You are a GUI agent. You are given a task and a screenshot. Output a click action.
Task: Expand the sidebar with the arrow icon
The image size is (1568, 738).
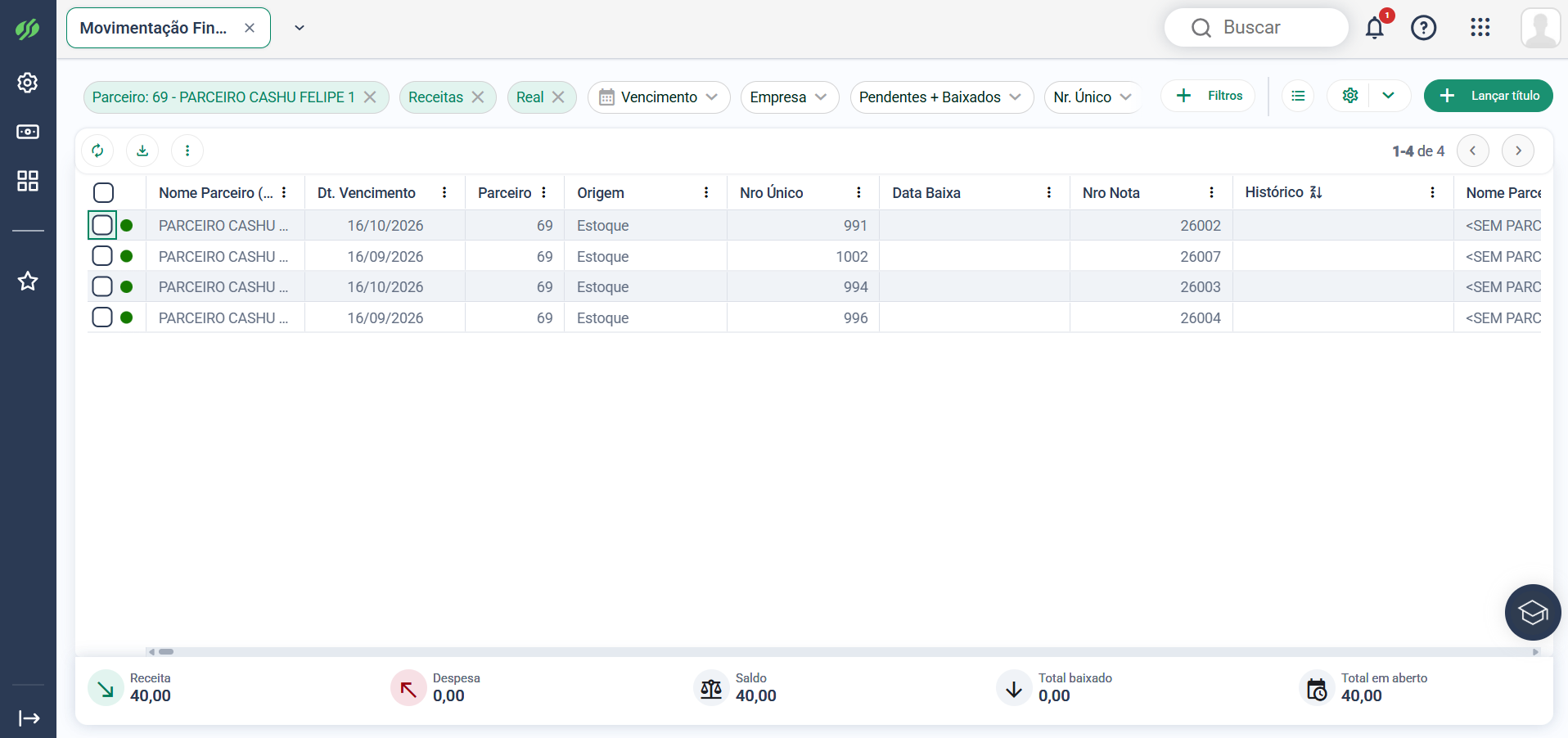click(29, 718)
